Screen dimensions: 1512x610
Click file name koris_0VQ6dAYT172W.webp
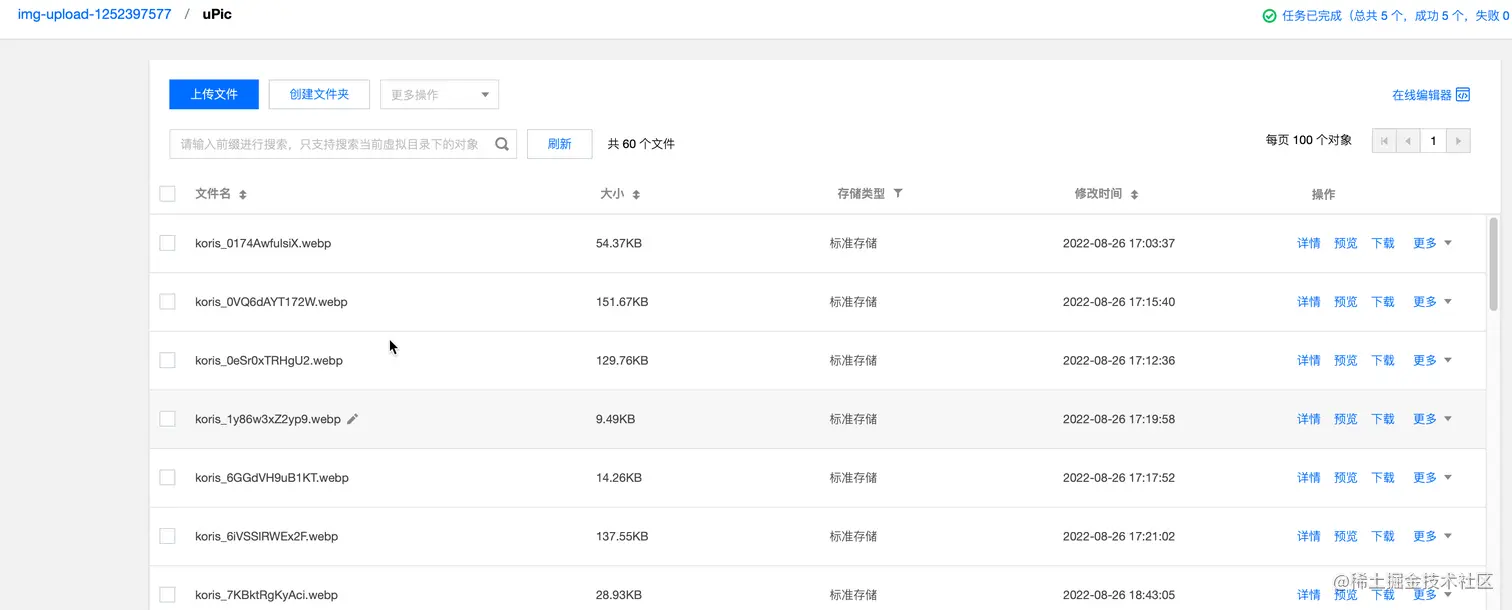tap(271, 301)
